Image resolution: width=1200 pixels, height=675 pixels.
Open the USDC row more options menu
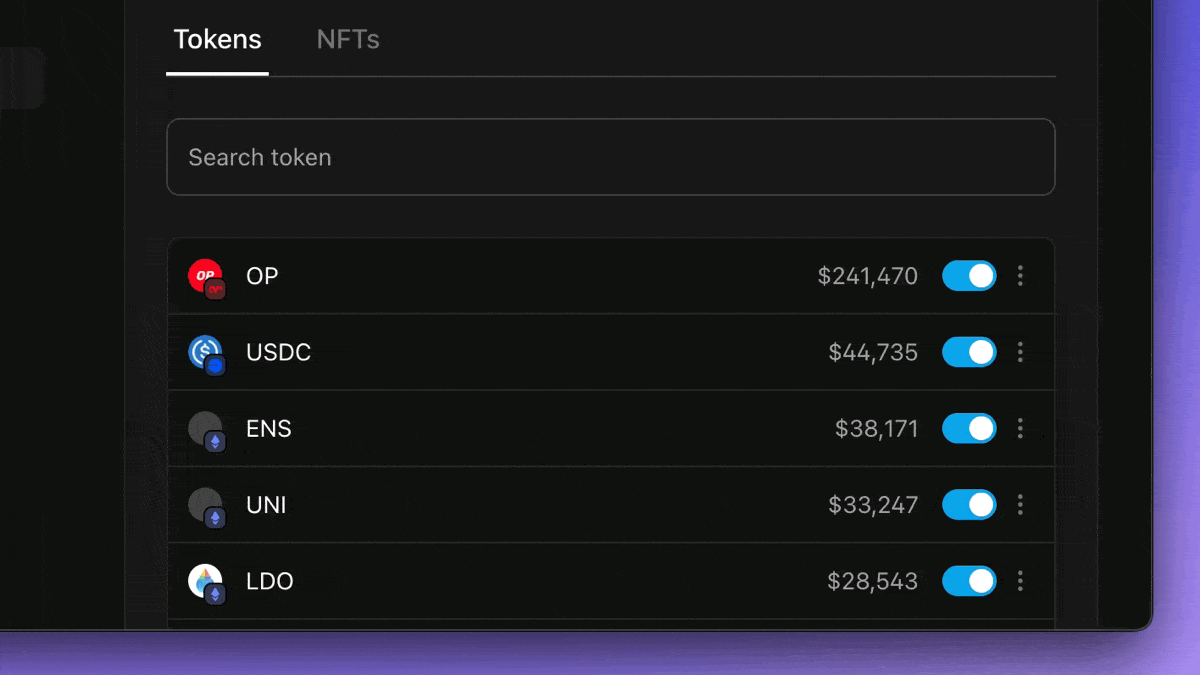[1020, 352]
